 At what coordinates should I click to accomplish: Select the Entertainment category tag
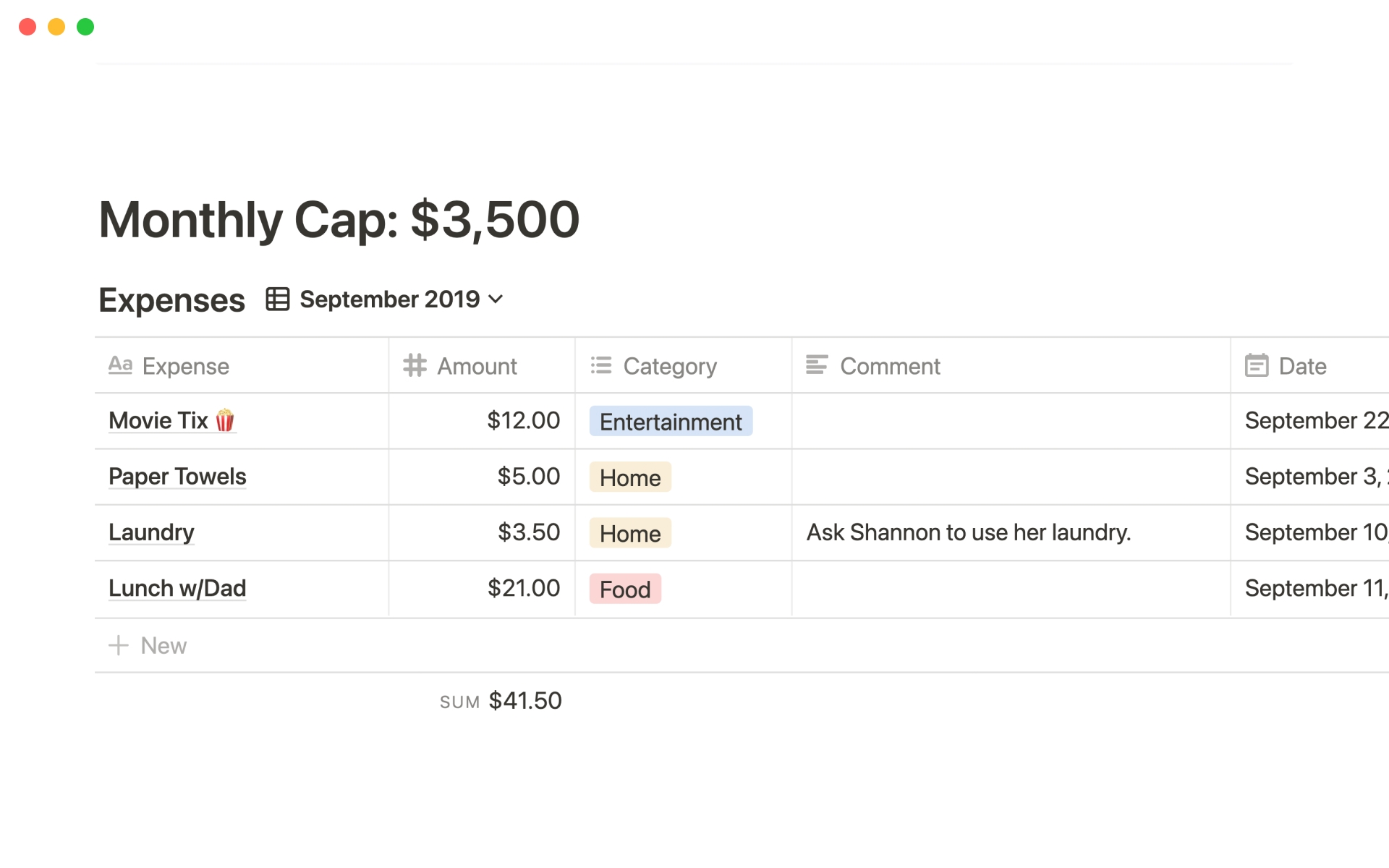click(670, 421)
